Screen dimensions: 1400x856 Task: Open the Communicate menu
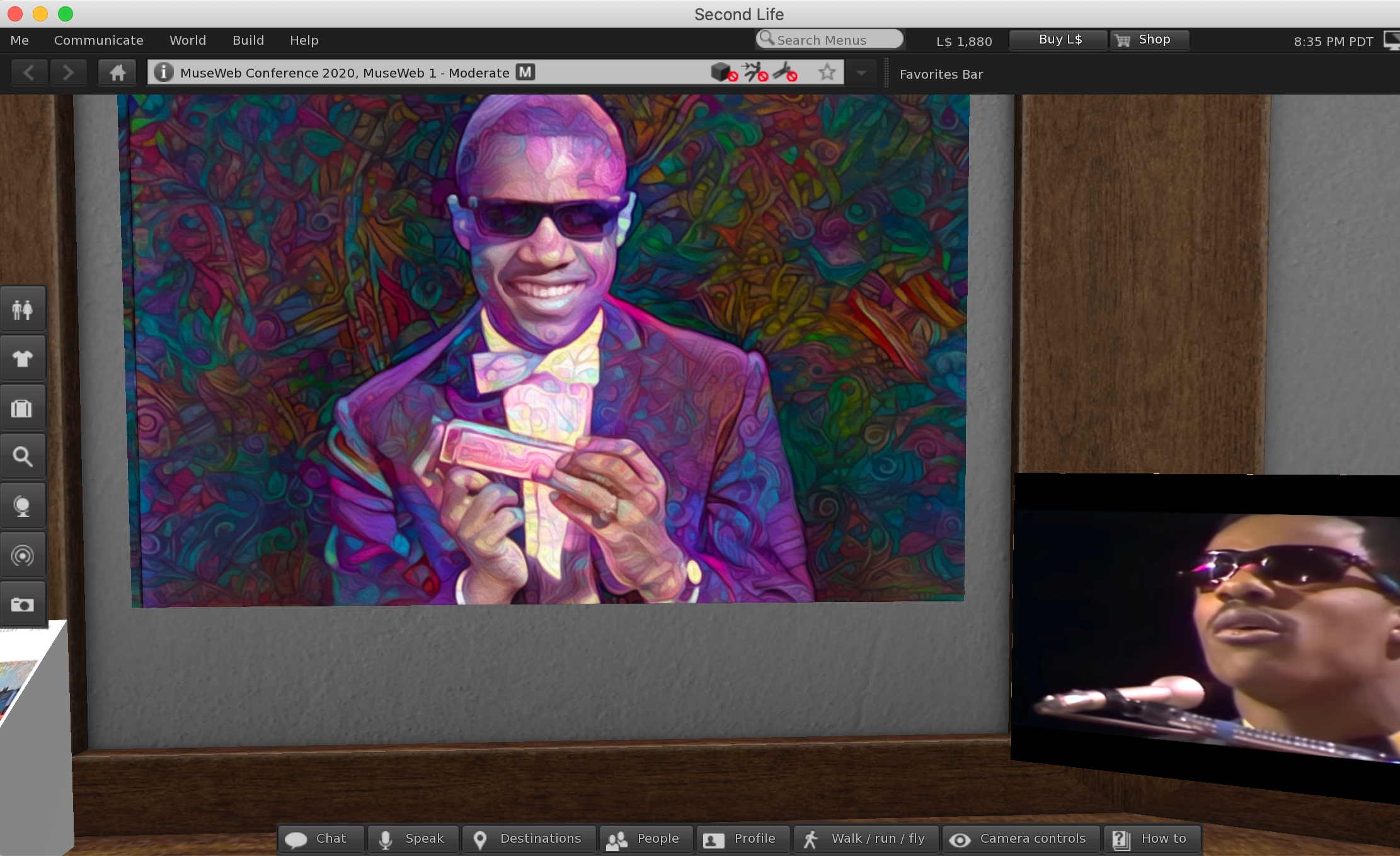(99, 40)
